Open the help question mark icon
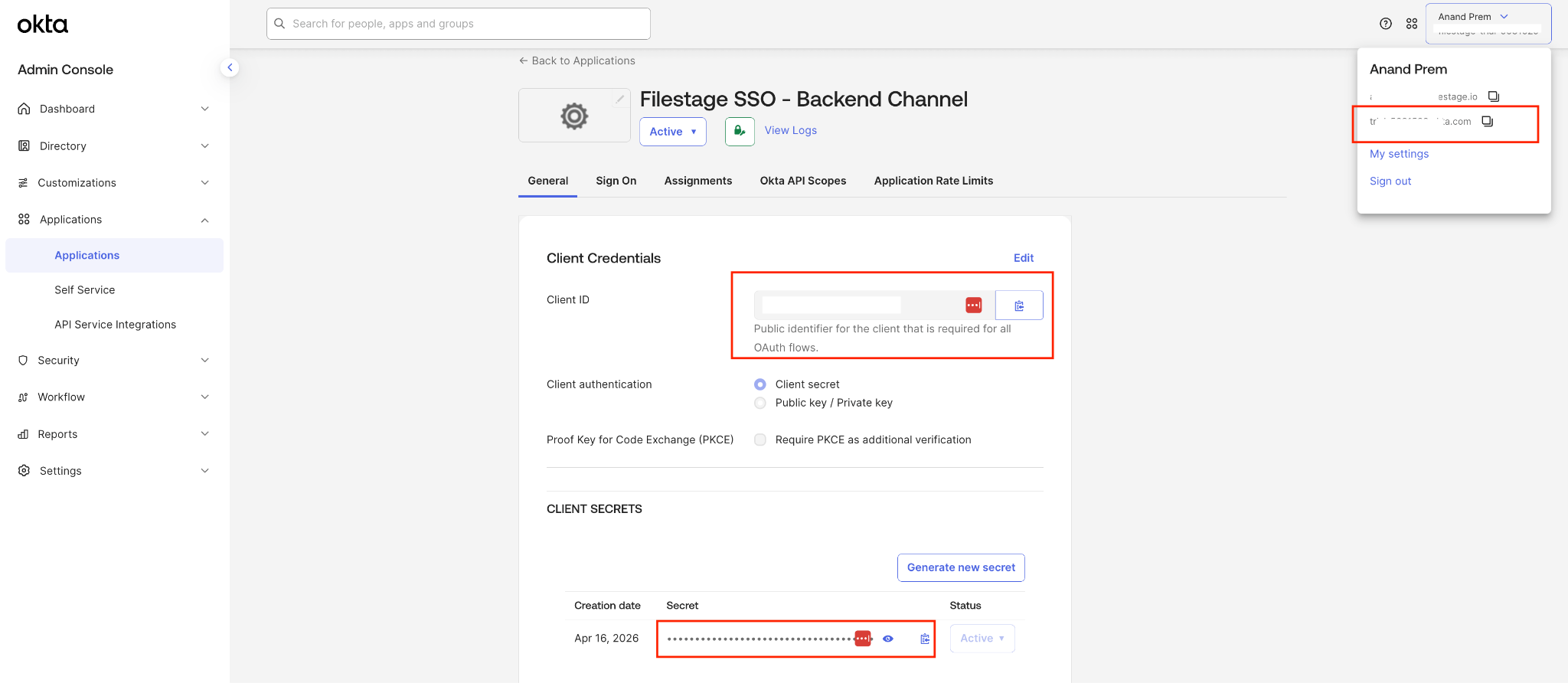1568x683 pixels. click(x=1386, y=24)
